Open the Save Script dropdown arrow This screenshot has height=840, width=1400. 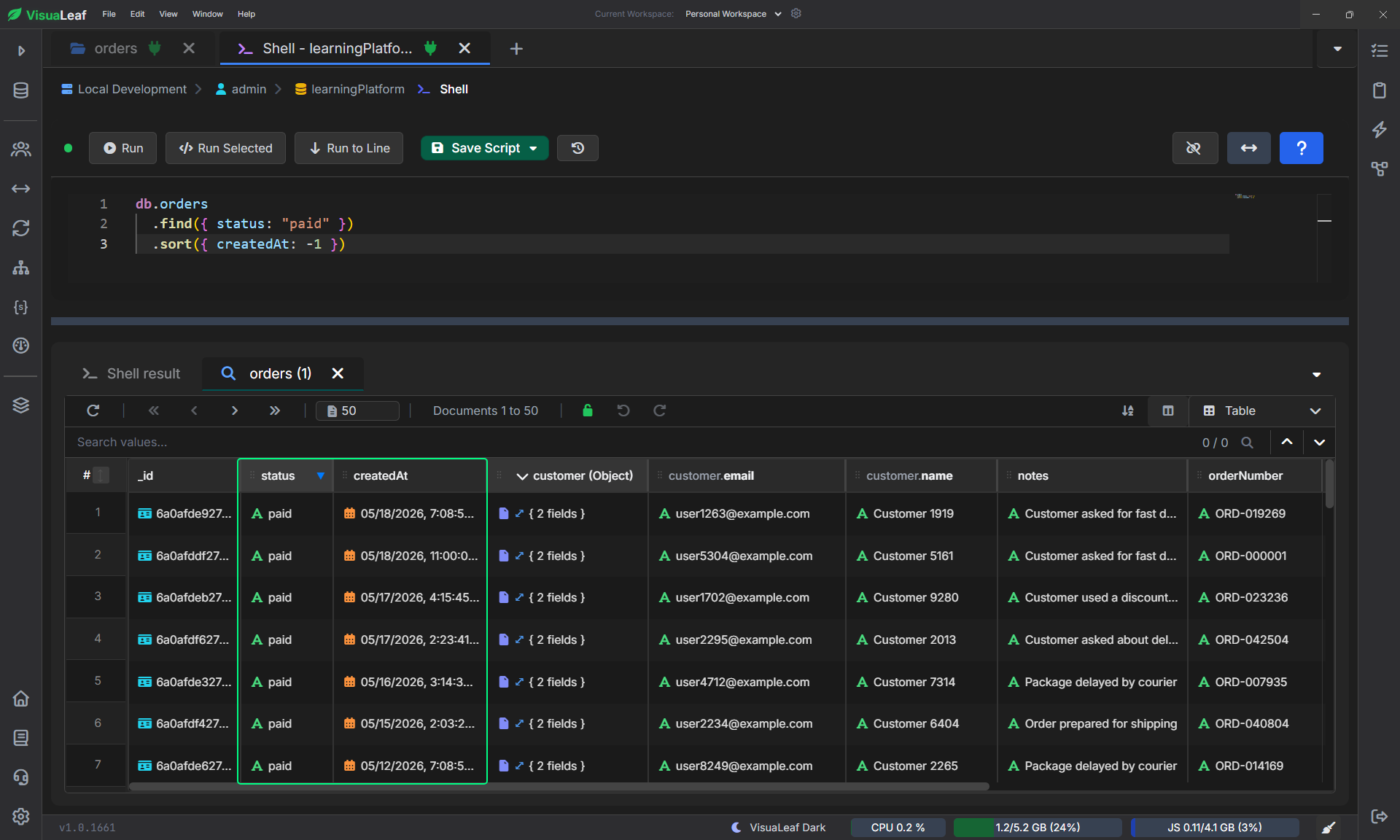534,148
